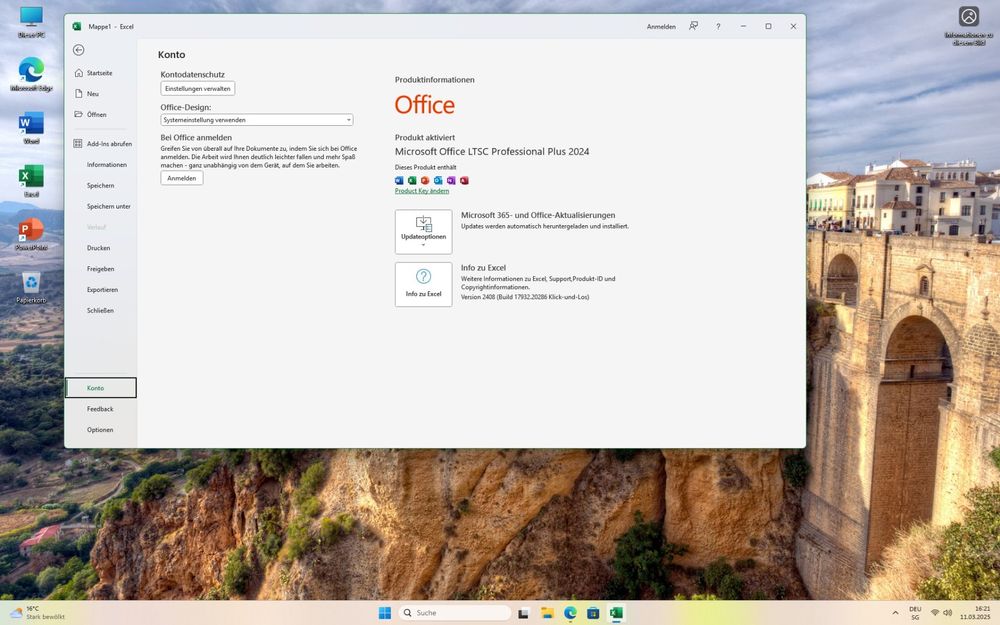The height and width of the screenshot is (625, 1000).
Task: Switch to the Feedback section
Action: click(100, 408)
